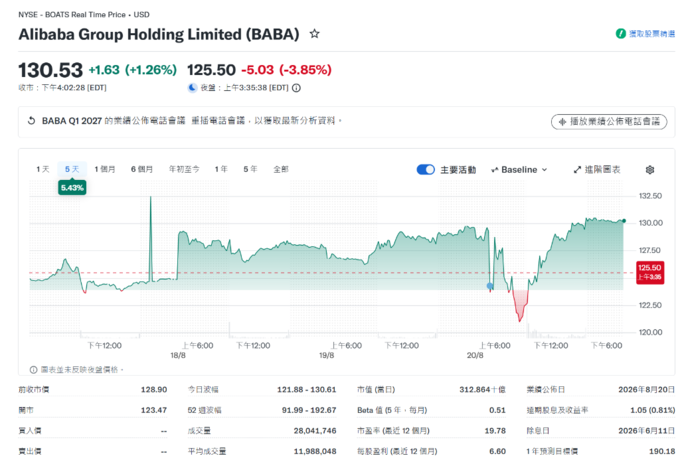
Task: Click the blue event marker on chart
Action: (490, 286)
